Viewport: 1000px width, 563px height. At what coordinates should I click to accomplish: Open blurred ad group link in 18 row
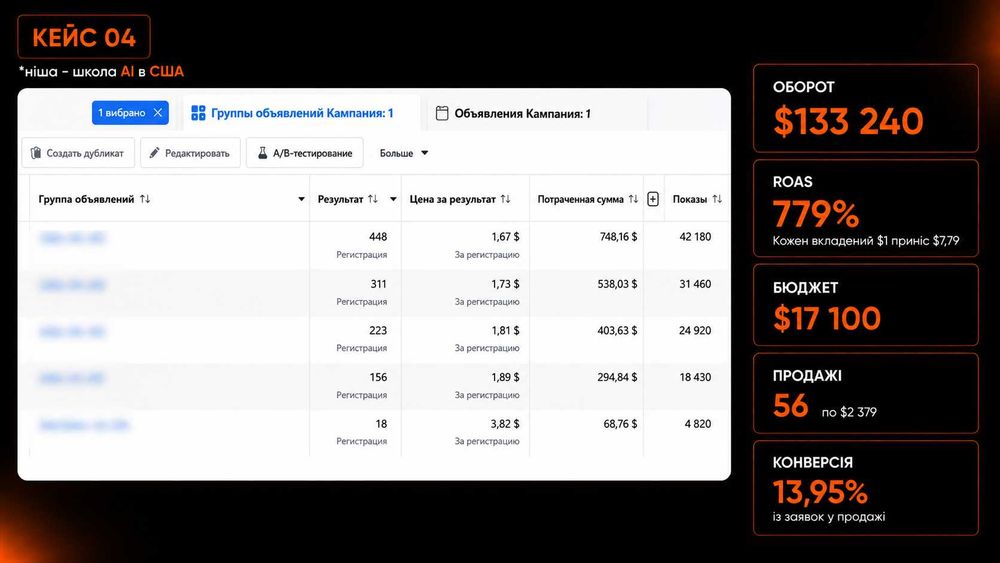pos(84,425)
